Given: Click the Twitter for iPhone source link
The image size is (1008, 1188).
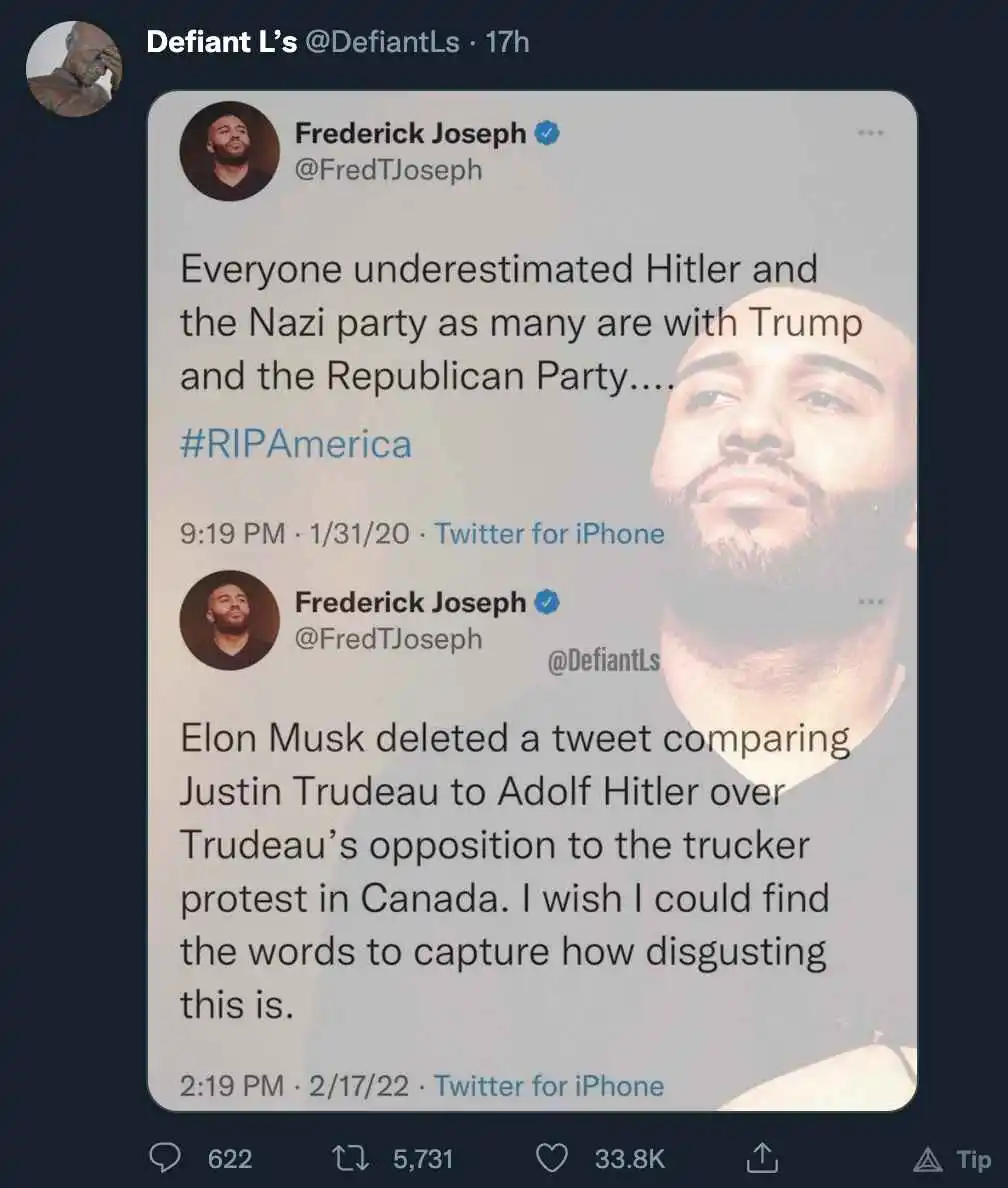Looking at the screenshot, I should click(x=549, y=533).
